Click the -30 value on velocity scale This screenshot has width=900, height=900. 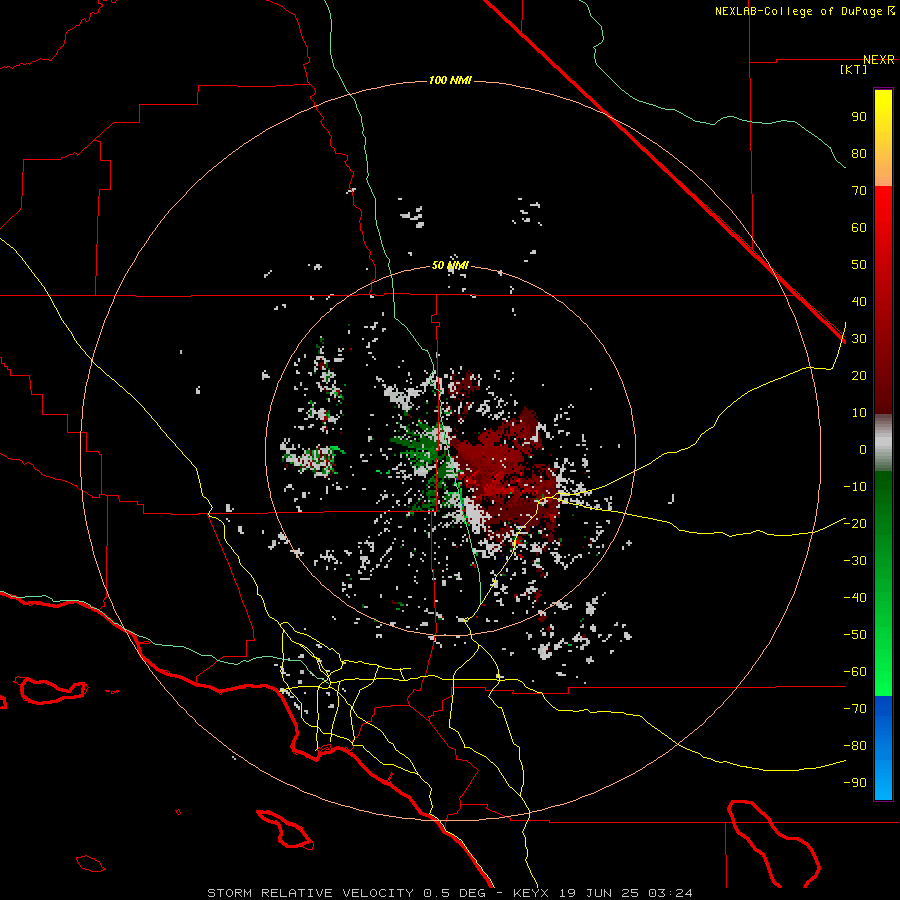pyautogui.click(x=855, y=561)
